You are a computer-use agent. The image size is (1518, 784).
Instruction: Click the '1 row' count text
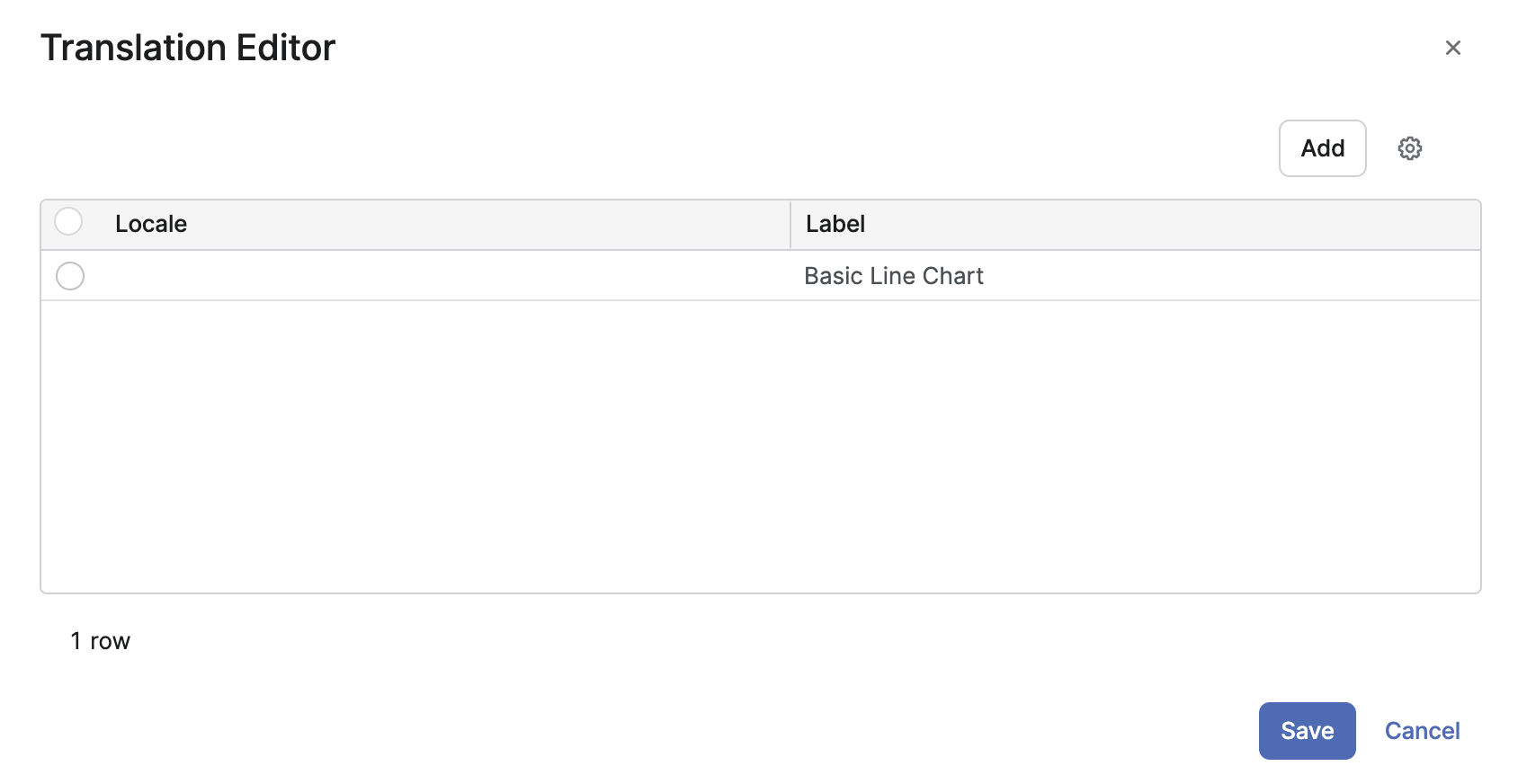tap(101, 641)
